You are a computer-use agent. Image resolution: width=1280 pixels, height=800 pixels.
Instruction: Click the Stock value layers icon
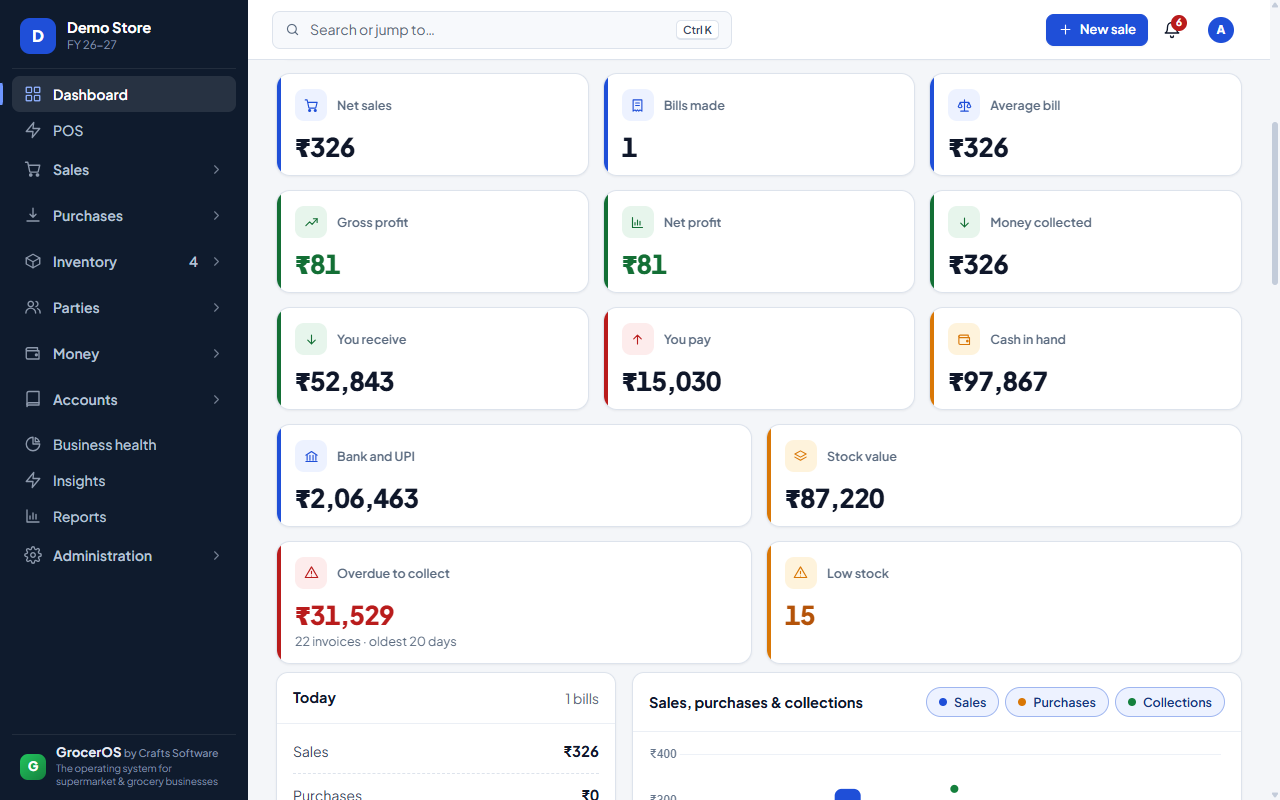click(x=801, y=456)
